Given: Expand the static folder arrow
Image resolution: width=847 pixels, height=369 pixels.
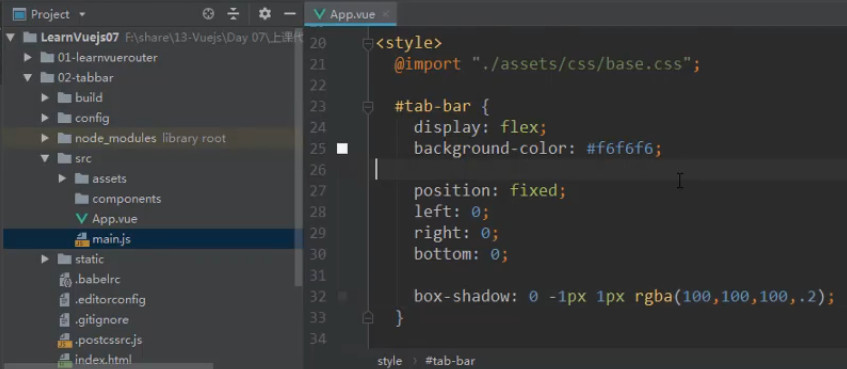Looking at the screenshot, I should 45,259.
